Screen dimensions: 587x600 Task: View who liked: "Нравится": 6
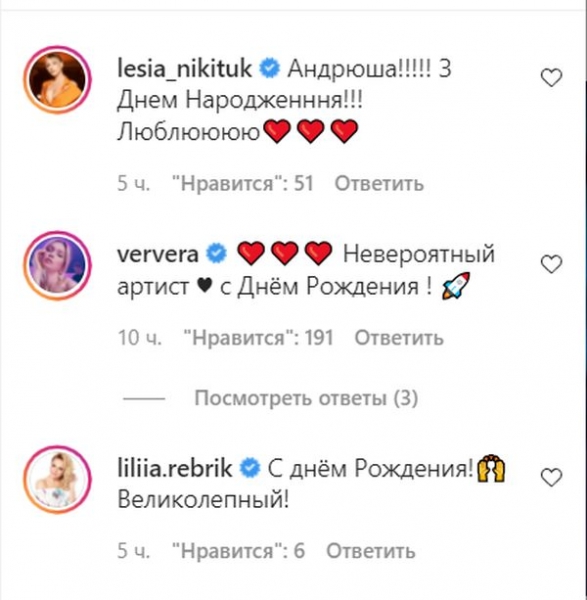coord(238,551)
